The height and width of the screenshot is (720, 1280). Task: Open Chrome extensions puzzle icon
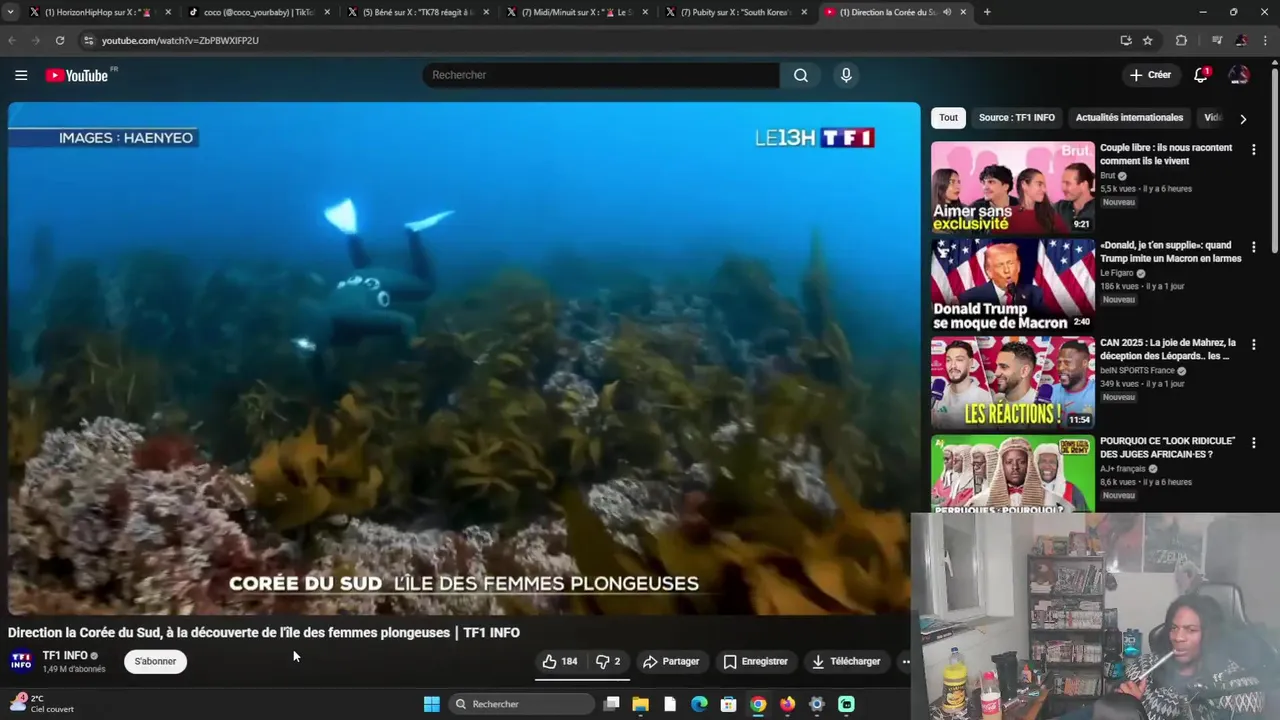1181,40
